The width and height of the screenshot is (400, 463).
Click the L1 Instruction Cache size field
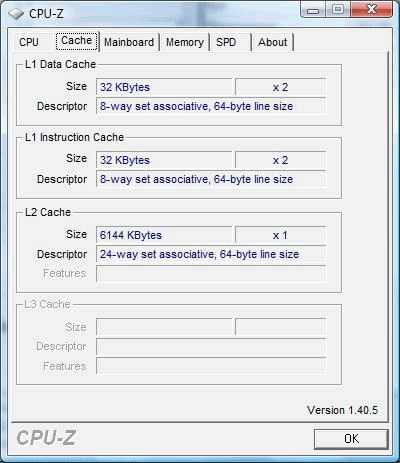point(164,160)
